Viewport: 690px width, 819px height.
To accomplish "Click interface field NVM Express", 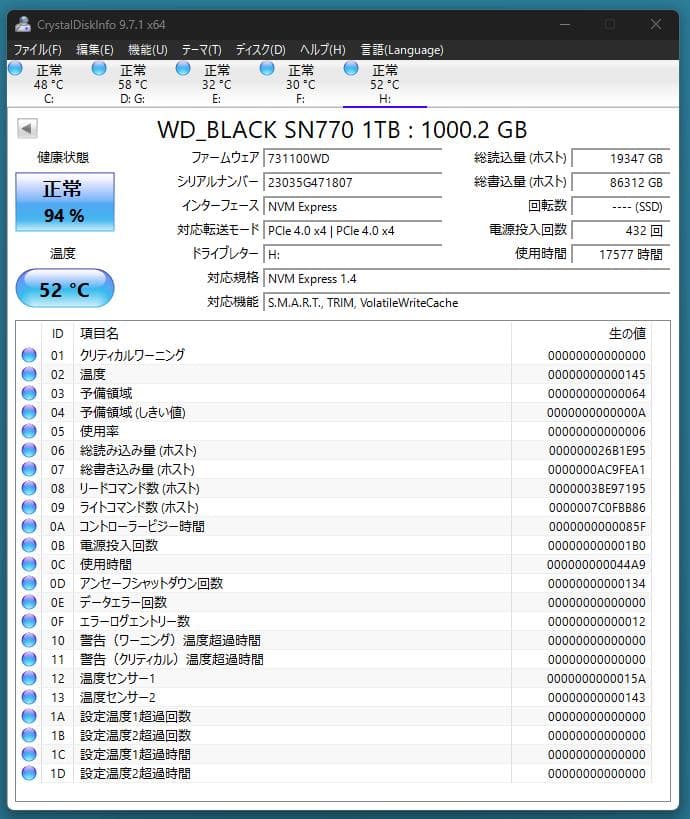I will pyautogui.click(x=353, y=206).
